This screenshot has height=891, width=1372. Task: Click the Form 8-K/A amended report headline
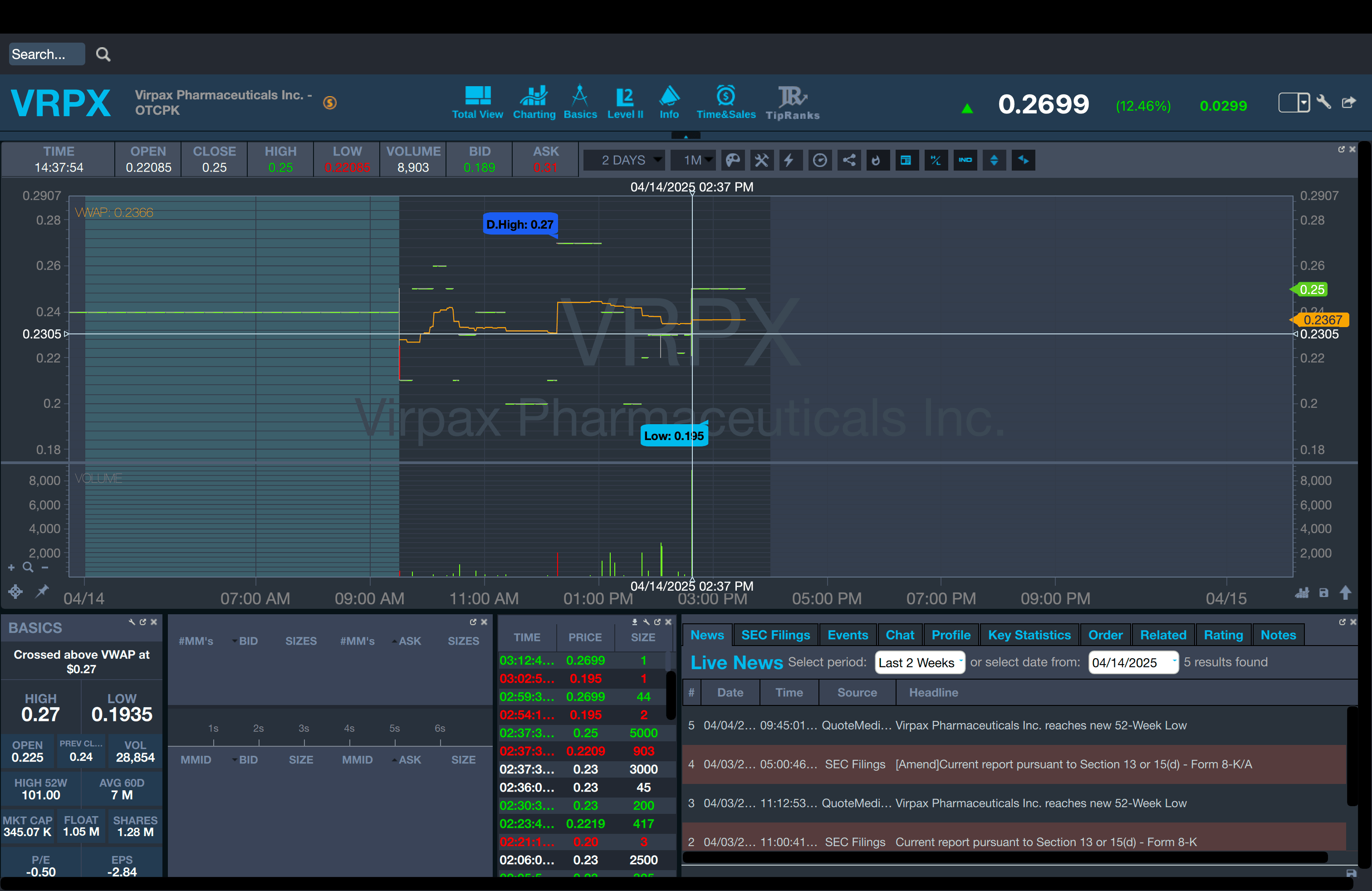coord(1073,764)
